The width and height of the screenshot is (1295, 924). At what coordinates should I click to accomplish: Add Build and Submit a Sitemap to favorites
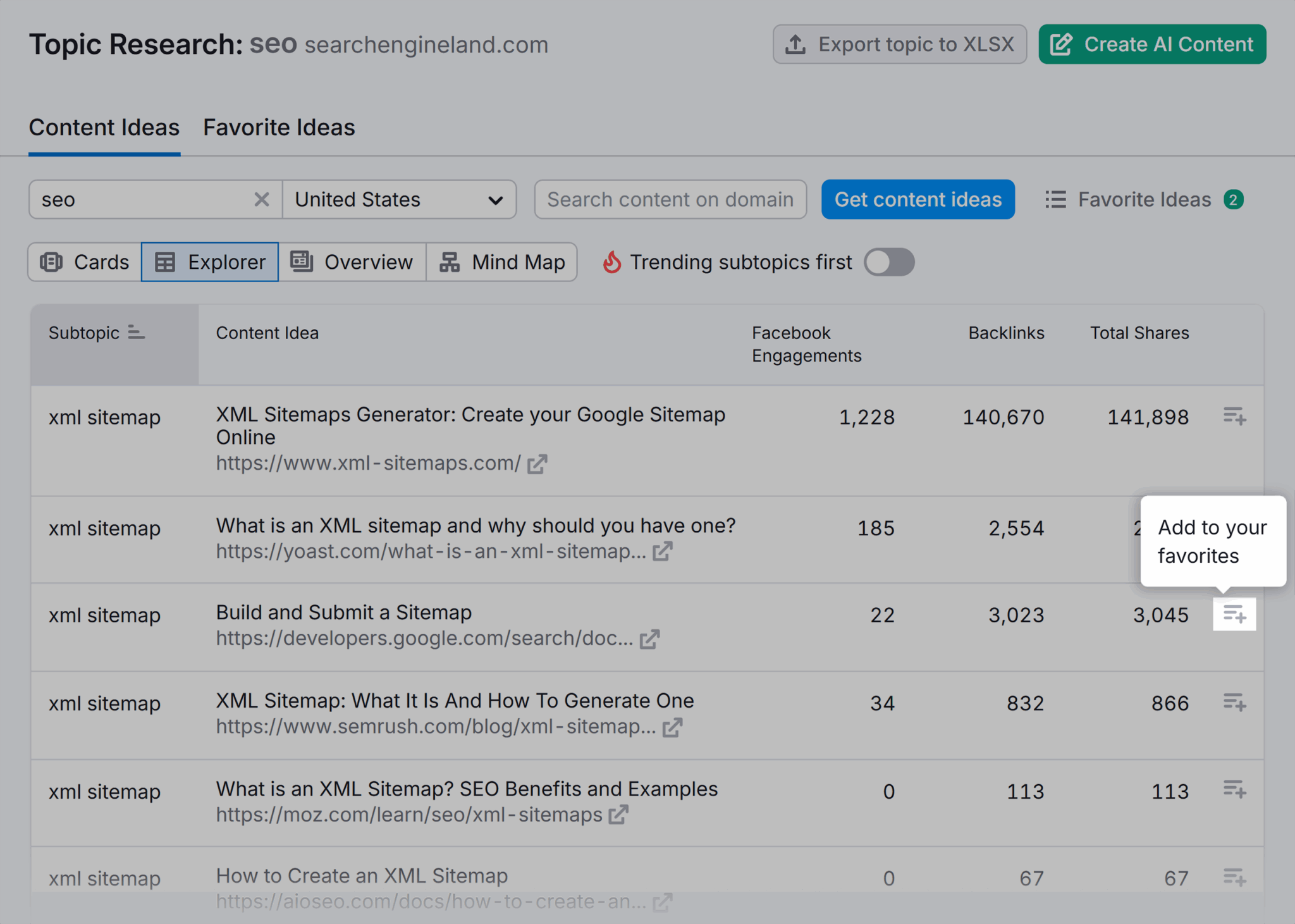point(1234,614)
